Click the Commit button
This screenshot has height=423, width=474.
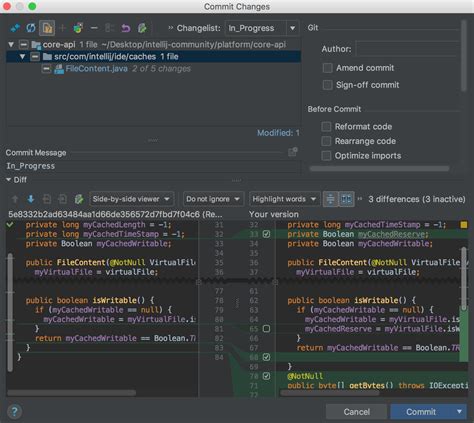(421, 412)
